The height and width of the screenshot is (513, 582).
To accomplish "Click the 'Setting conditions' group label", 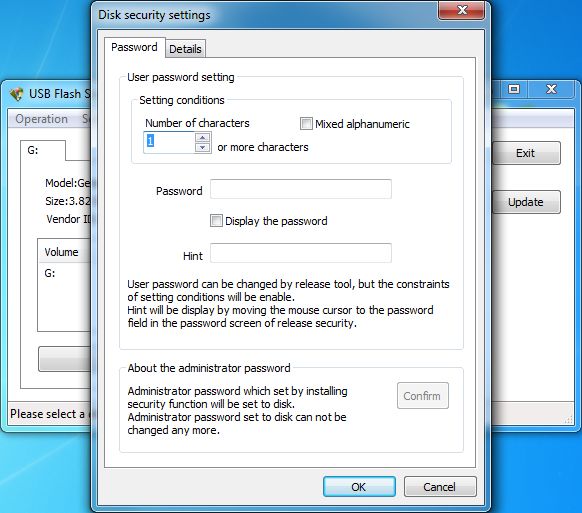I will pyautogui.click(x=182, y=100).
